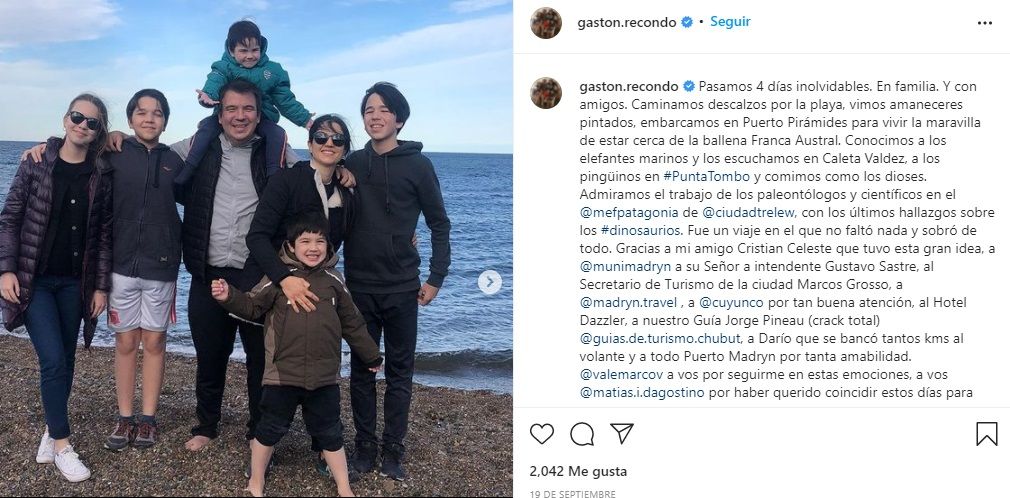The image size is (1010, 498).
Task: Share the post with the paper plane icon
Action: point(622,433)
